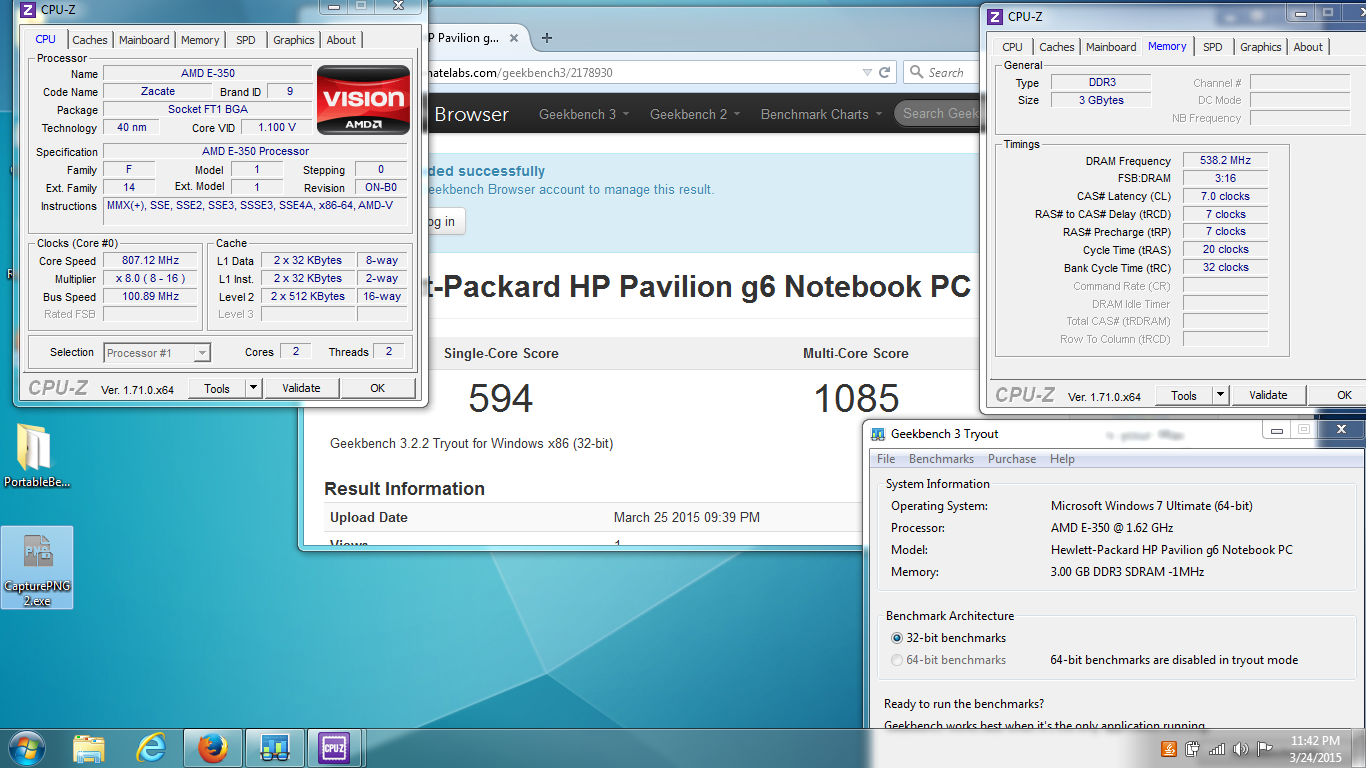Click Tools button in right CPU-Z

coord(1184,395)
